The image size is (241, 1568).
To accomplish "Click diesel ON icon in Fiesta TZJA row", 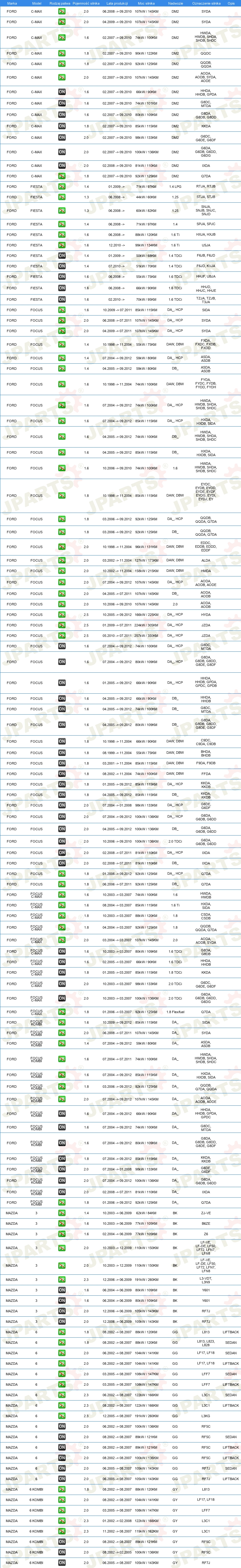I will tap(61, 299).
